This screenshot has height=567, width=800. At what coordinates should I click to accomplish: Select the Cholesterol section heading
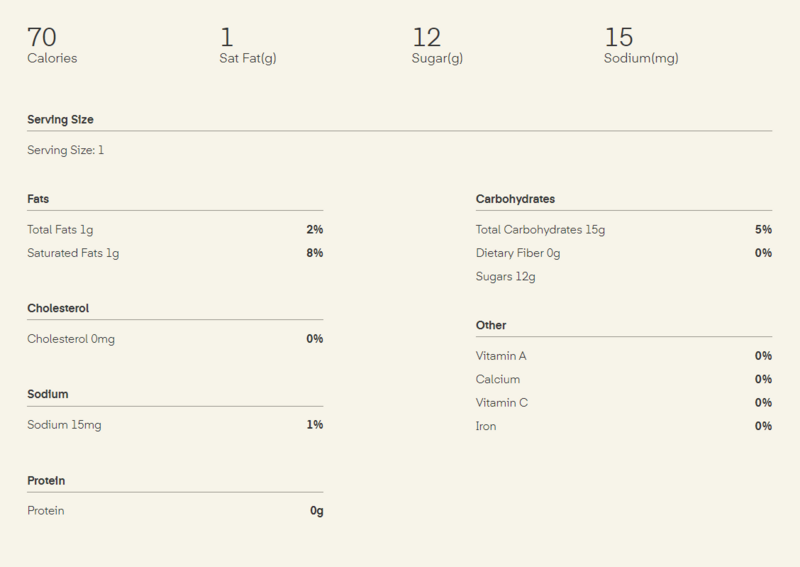point(58,308)
